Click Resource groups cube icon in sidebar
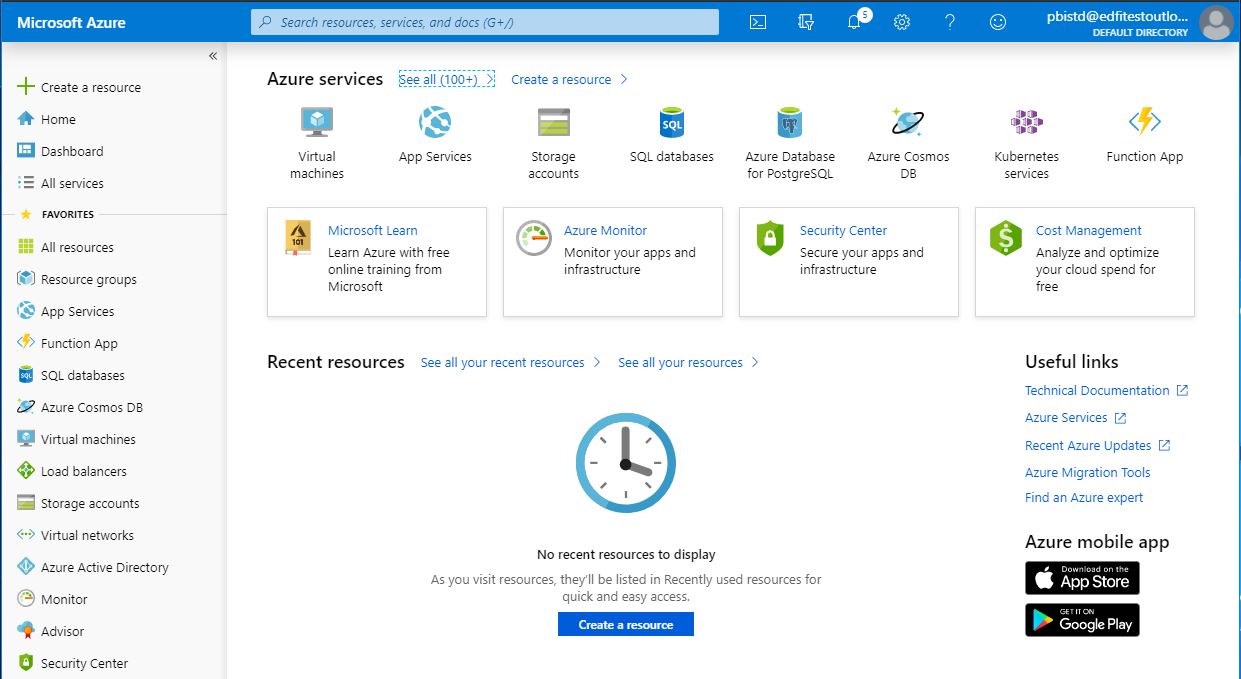The height and width of the screenshot is (679, 1241). coord(26,279)
